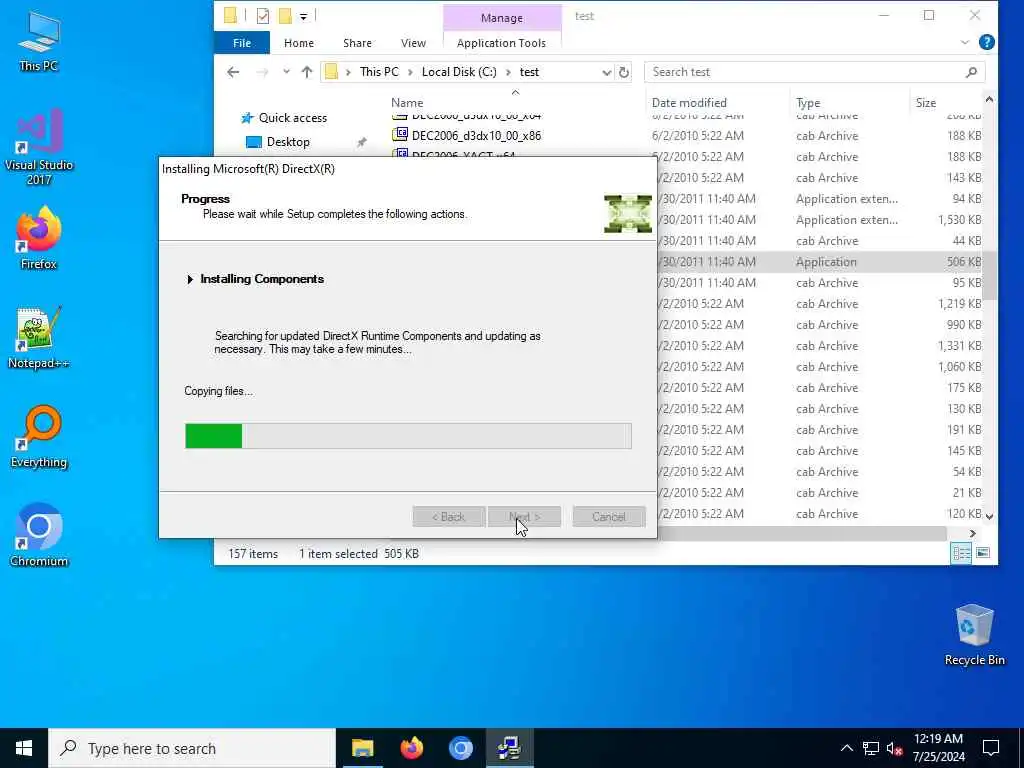Screen dimensions: 1024x768
Task: Refresh the test folder view
Action: point(624,72)
